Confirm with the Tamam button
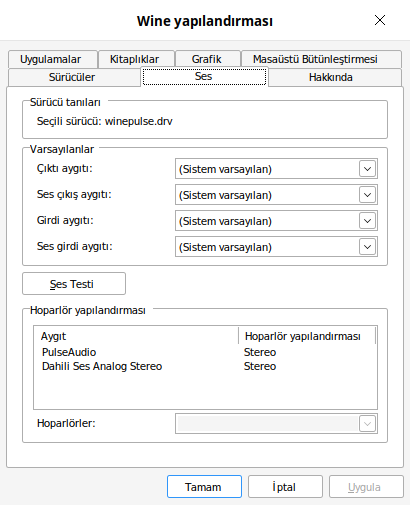The image size is (410, 505). tap(204, 487)
